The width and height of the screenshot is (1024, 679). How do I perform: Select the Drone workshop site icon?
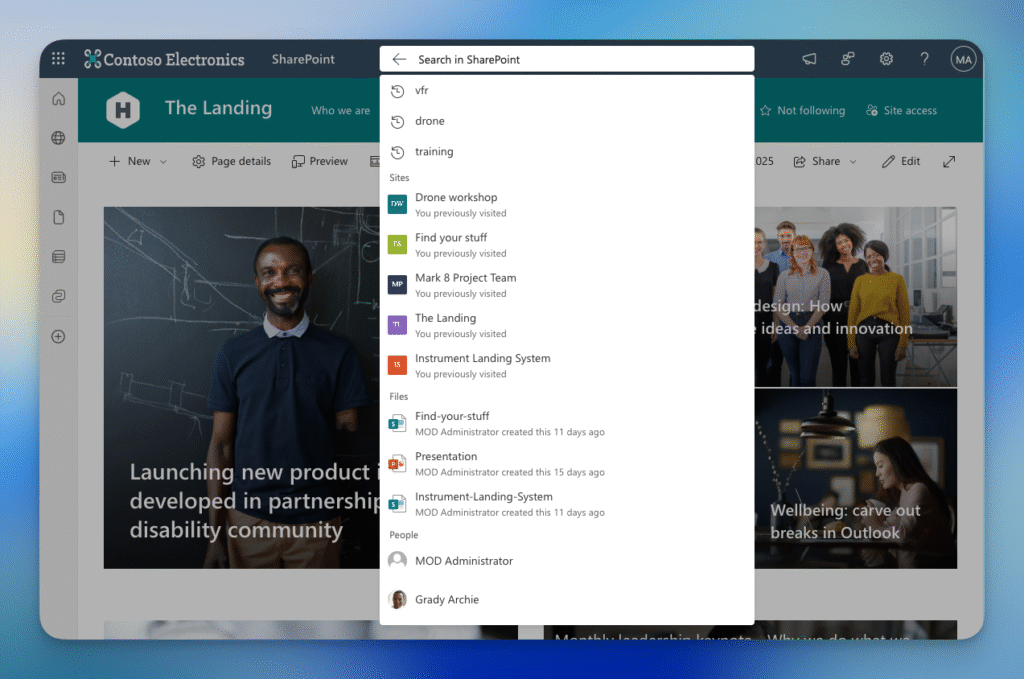(x=397, y=204)
